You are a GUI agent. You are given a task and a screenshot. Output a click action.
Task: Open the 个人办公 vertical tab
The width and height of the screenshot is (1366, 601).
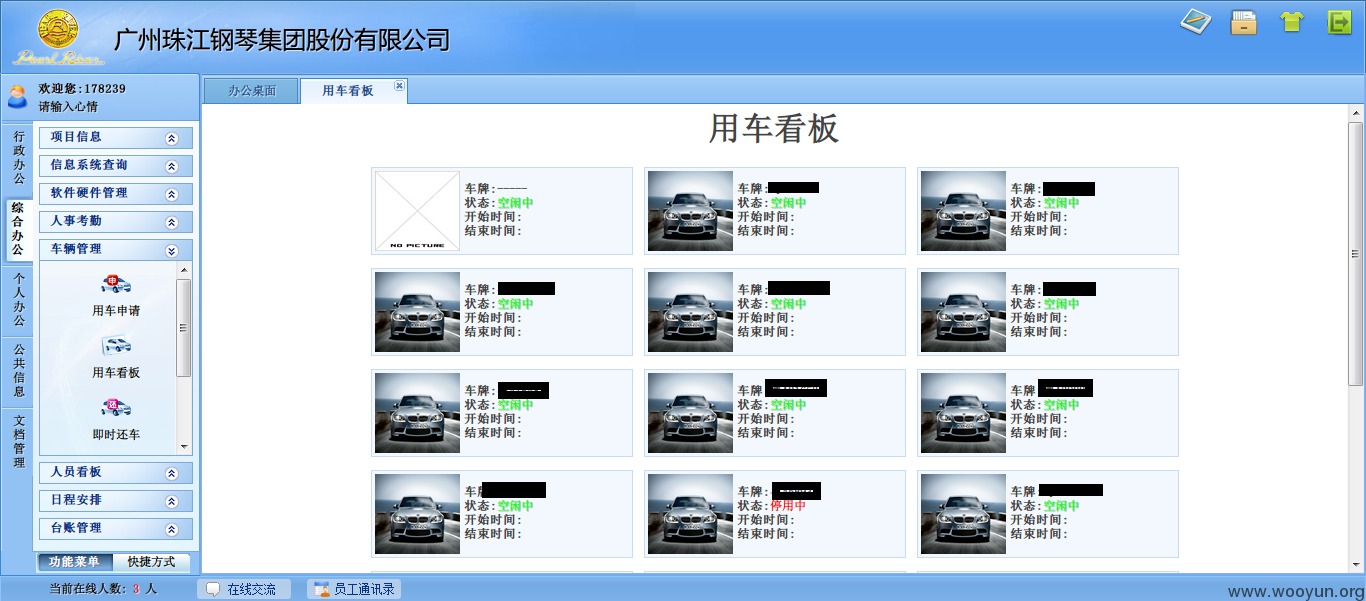(19, 300)
